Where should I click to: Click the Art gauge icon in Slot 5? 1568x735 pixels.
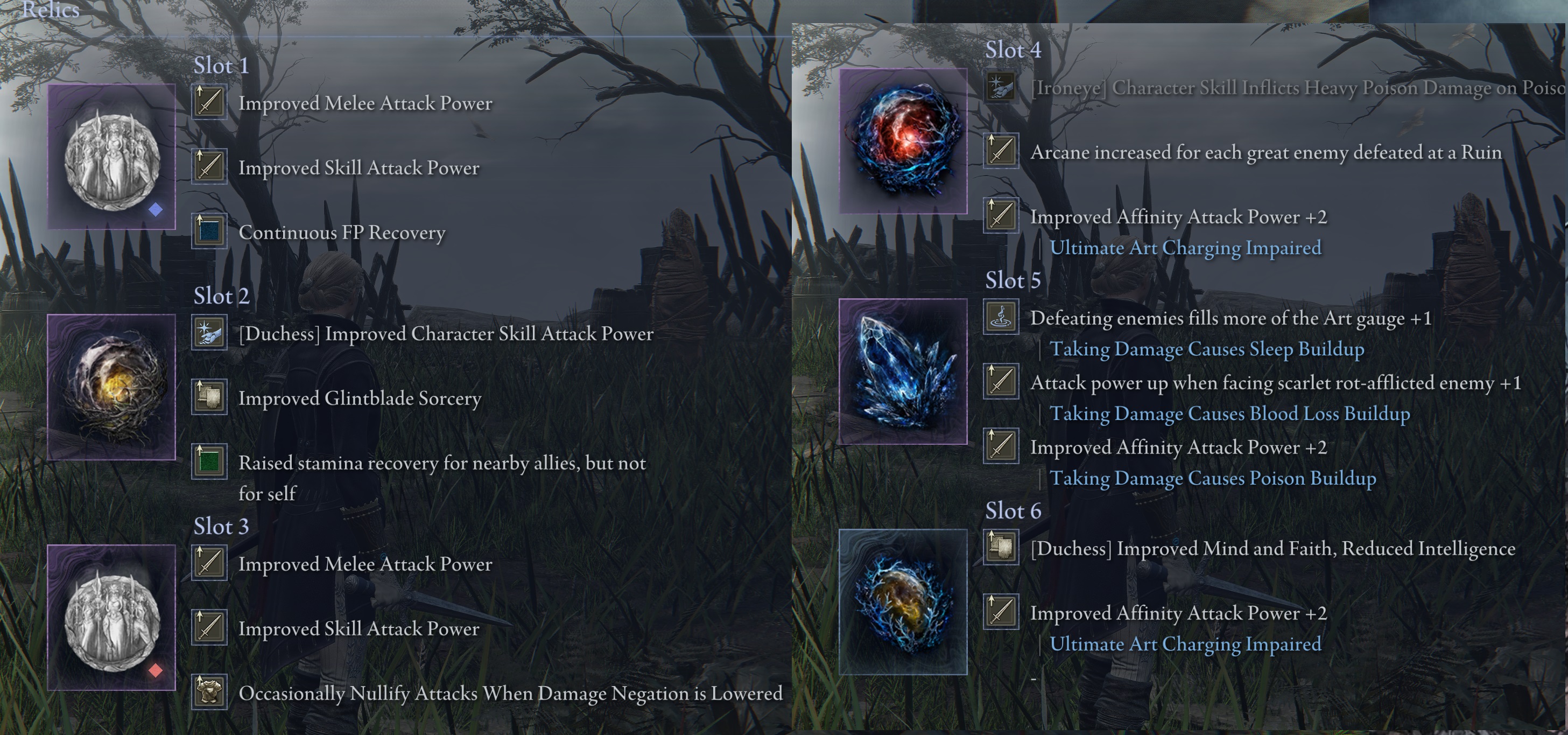pyautogui.click(x=1001, y=317)
